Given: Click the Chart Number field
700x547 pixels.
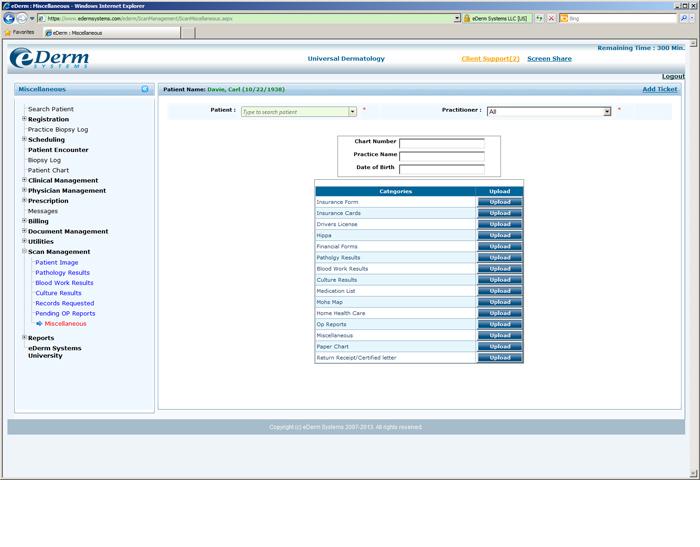Looking at the screenshot, I should pyautogui.click(x=442, y=143).
